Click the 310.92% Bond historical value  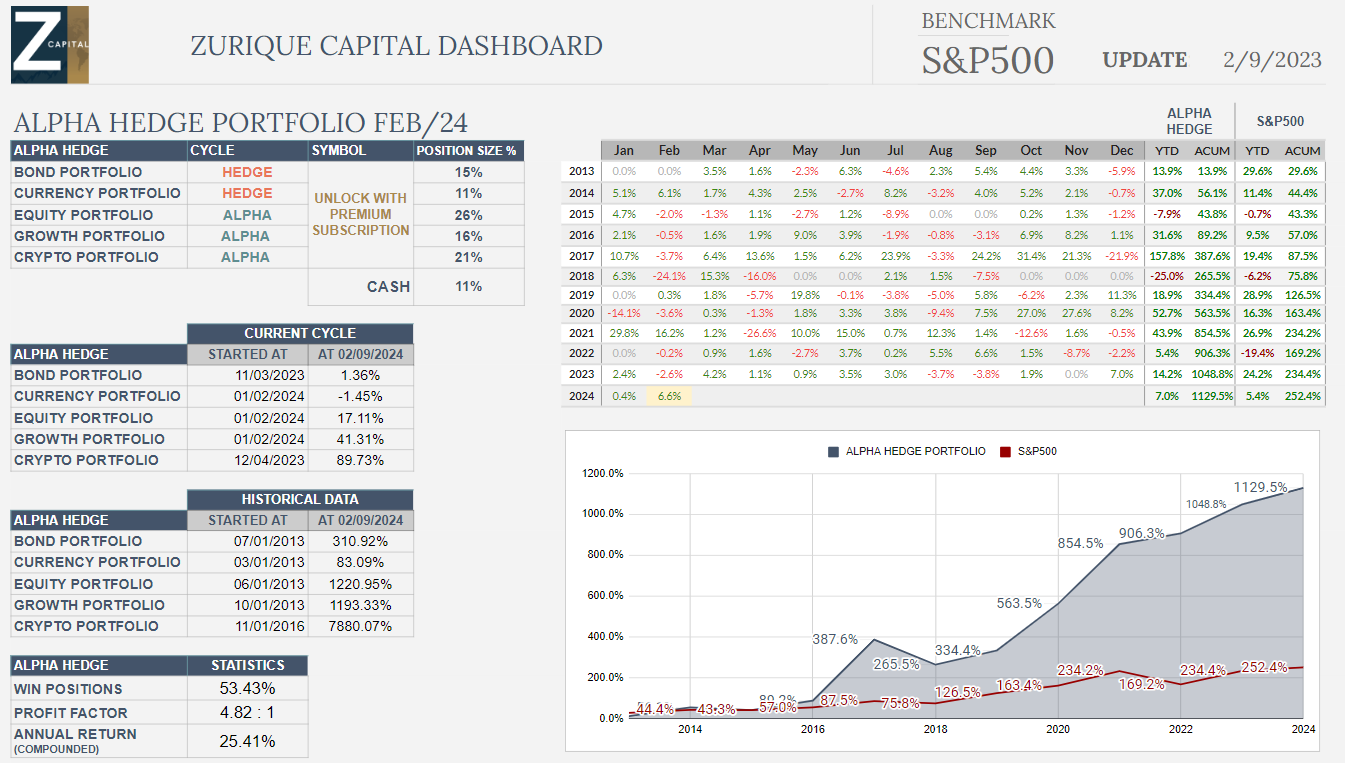pos(360,541)
